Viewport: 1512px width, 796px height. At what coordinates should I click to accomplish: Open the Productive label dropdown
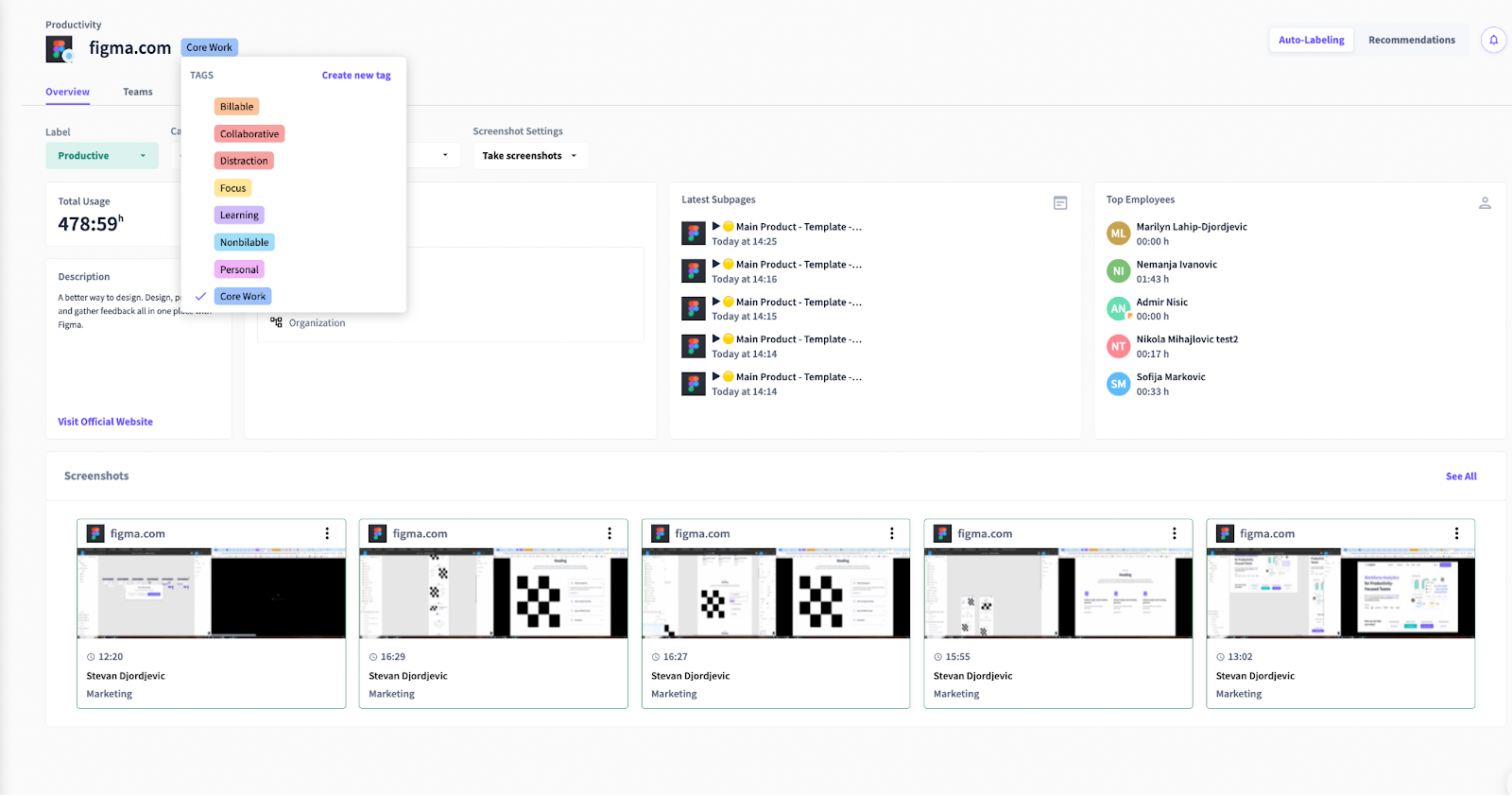point(101,156)
